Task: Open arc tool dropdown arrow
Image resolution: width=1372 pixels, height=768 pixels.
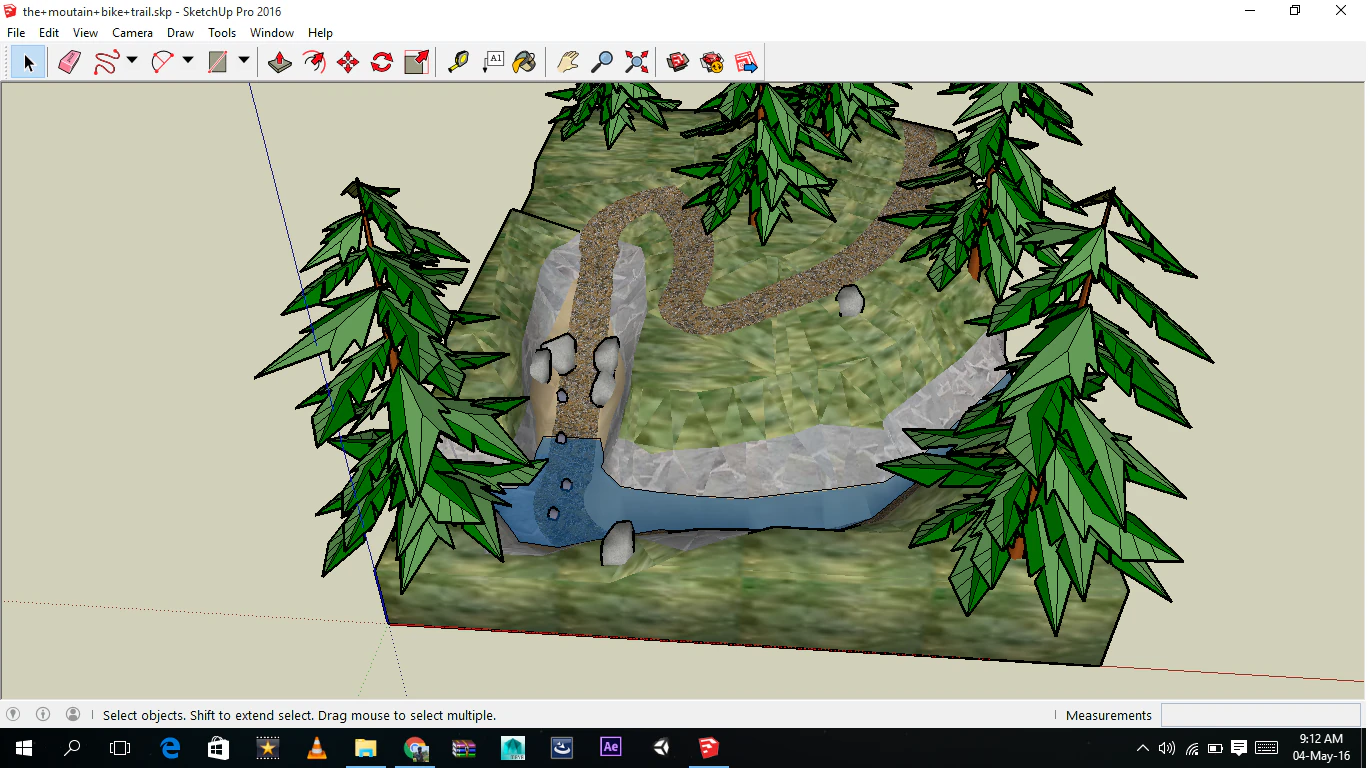Action: click(188, 62)
